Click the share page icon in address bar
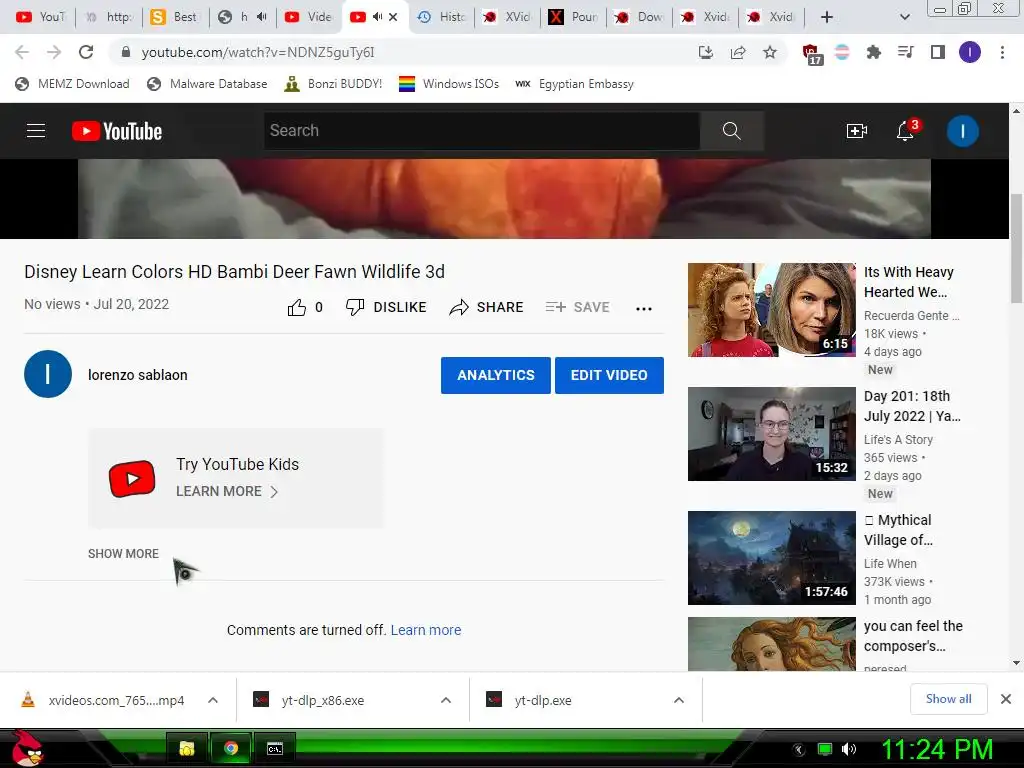The image size is (1024, 768). (738, 52)
